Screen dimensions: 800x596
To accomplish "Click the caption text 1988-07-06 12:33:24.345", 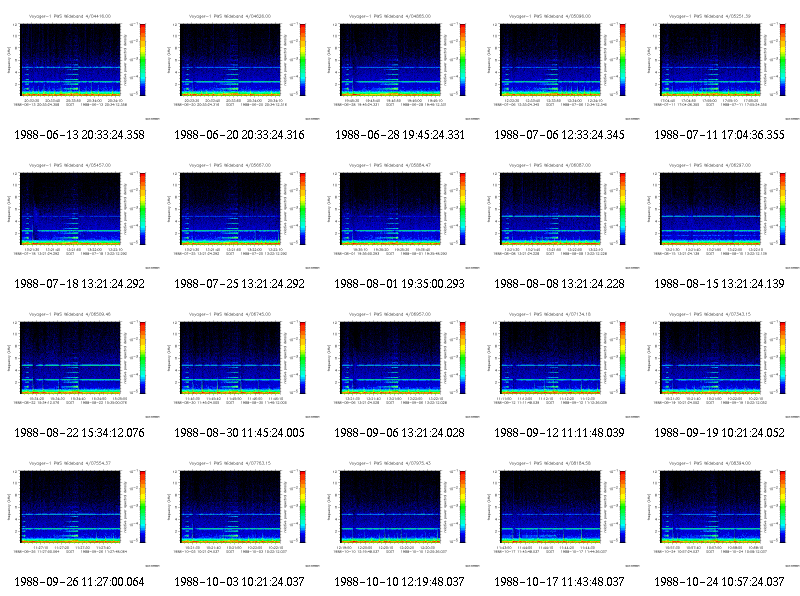I will click(x=559, y=135).
